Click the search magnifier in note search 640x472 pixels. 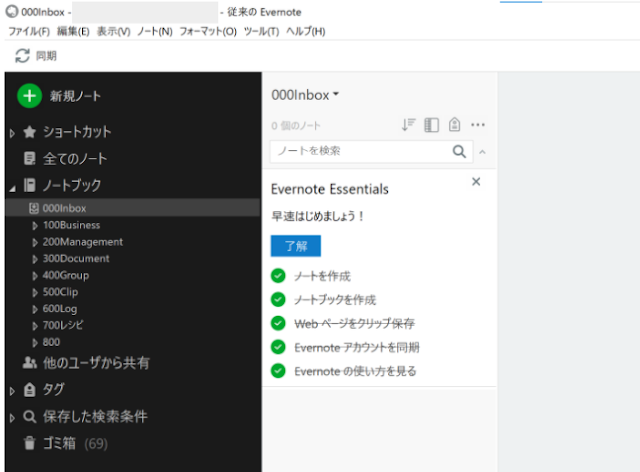[459, 151]
